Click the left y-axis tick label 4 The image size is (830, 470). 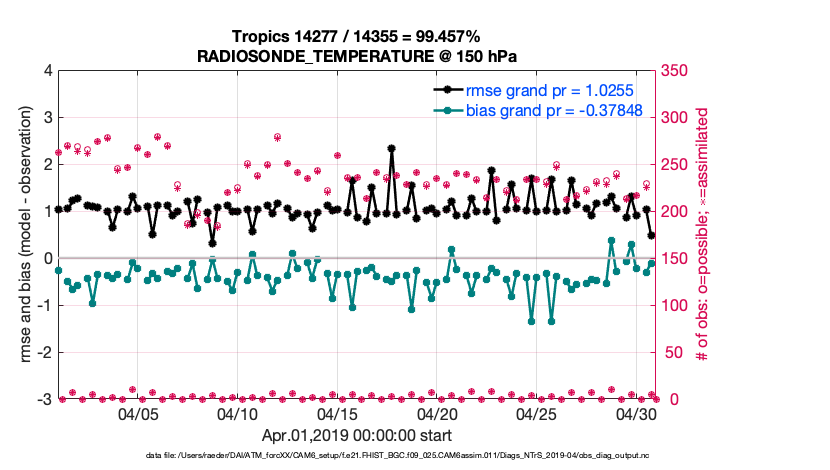48,71
